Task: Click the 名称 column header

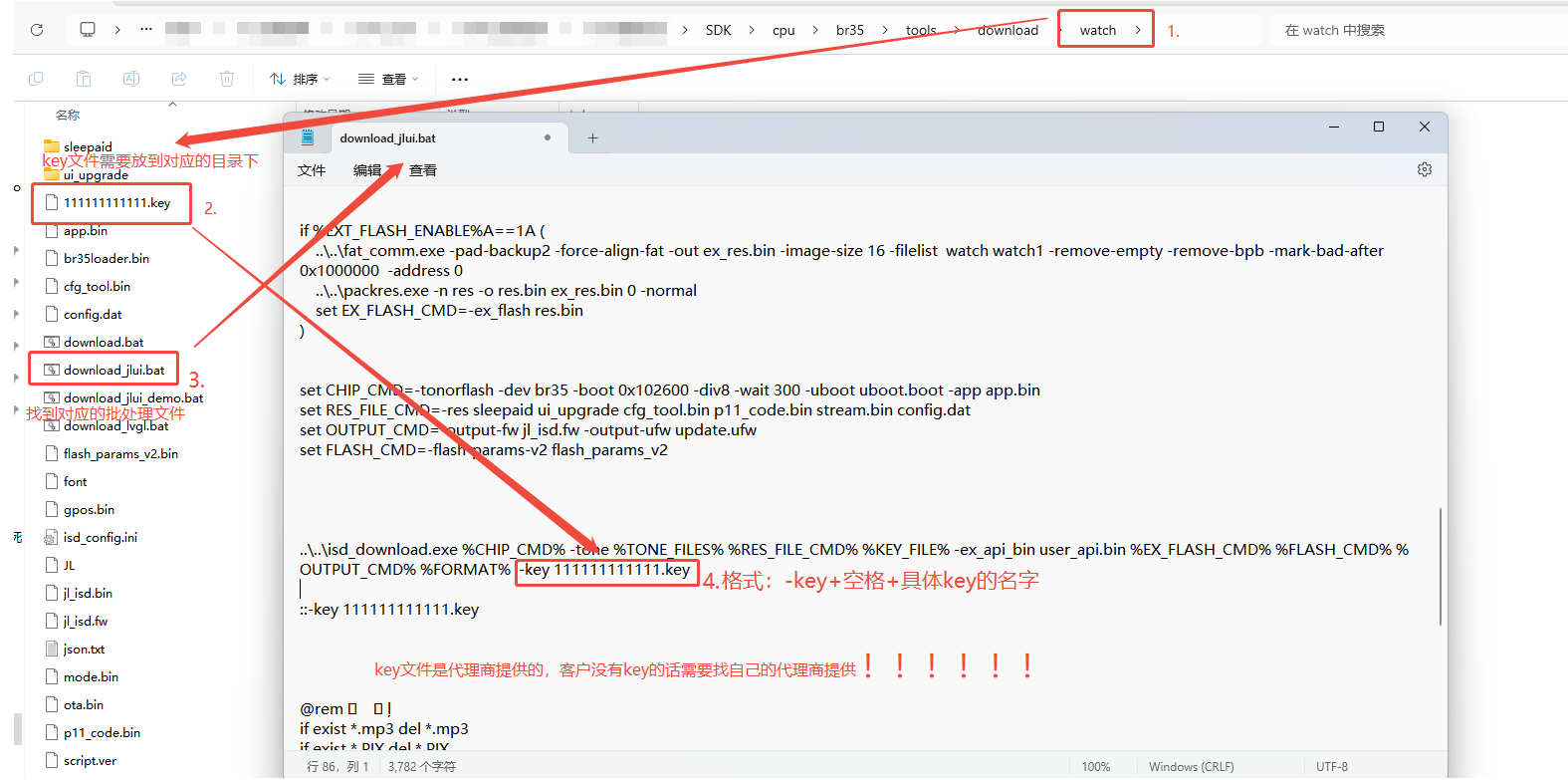Action: [x=68, y=115]
